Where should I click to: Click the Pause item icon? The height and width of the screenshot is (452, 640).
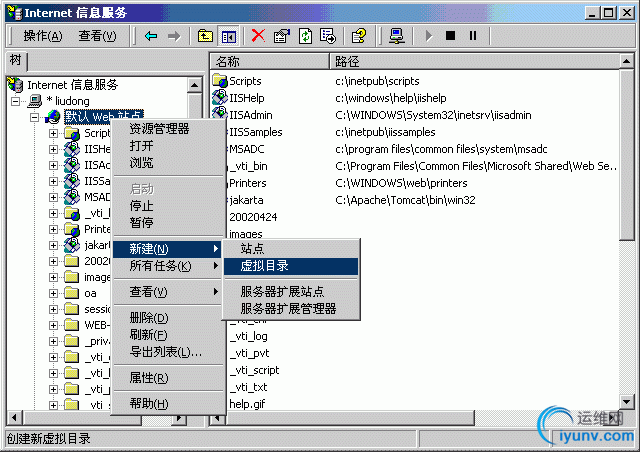pyautogui.click(x=473, y=36)
